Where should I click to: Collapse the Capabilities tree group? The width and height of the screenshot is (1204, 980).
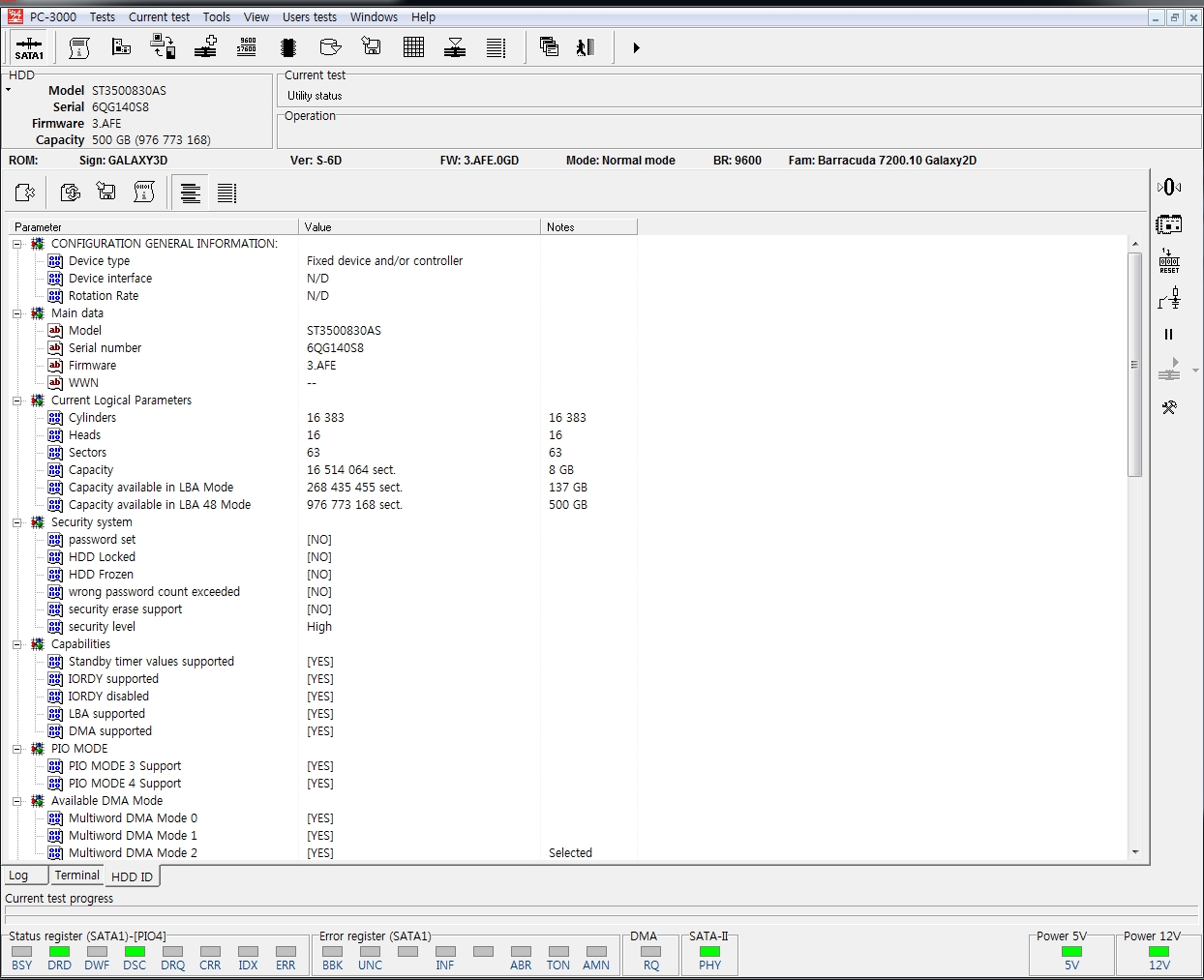click(x=16, y=644)
